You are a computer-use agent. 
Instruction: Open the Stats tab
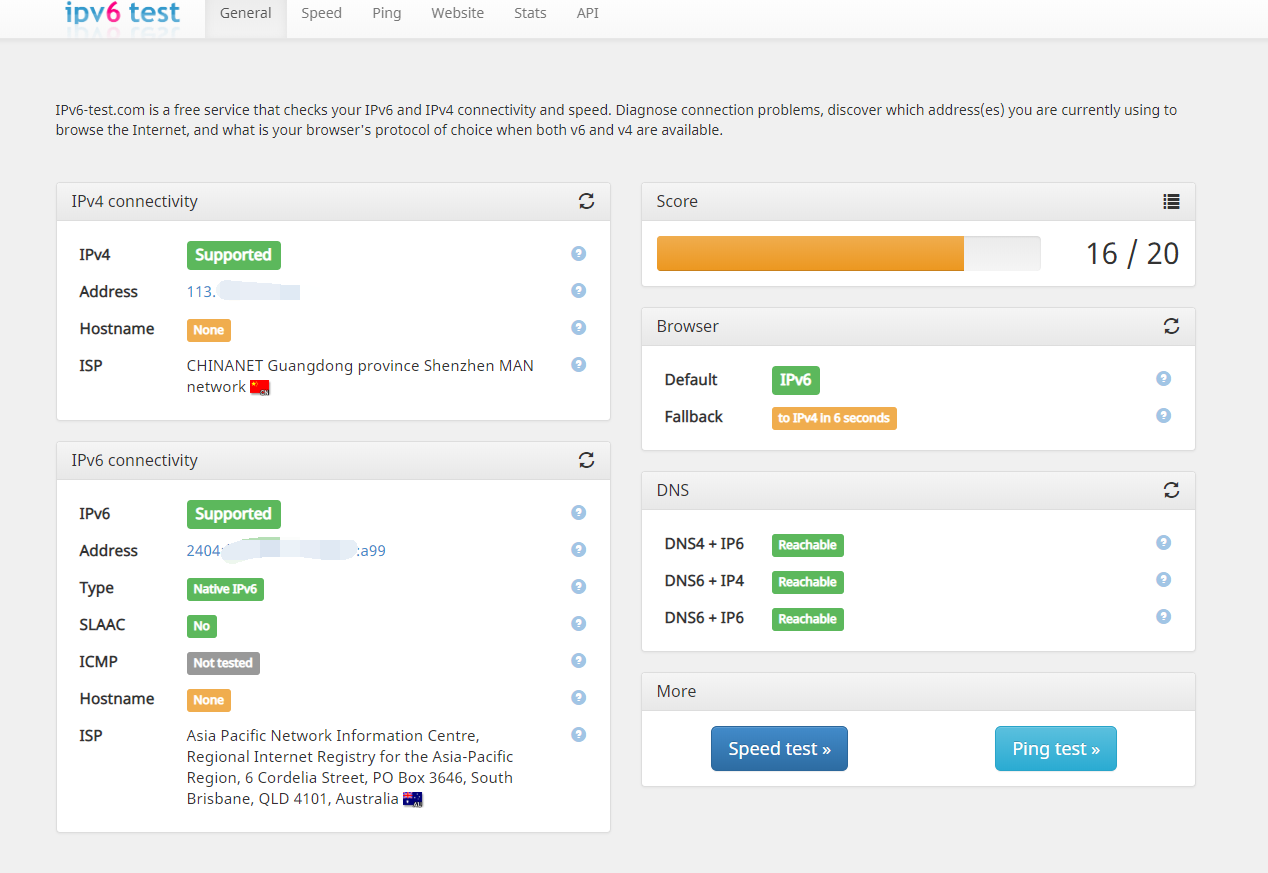click(x=529, y=13)
